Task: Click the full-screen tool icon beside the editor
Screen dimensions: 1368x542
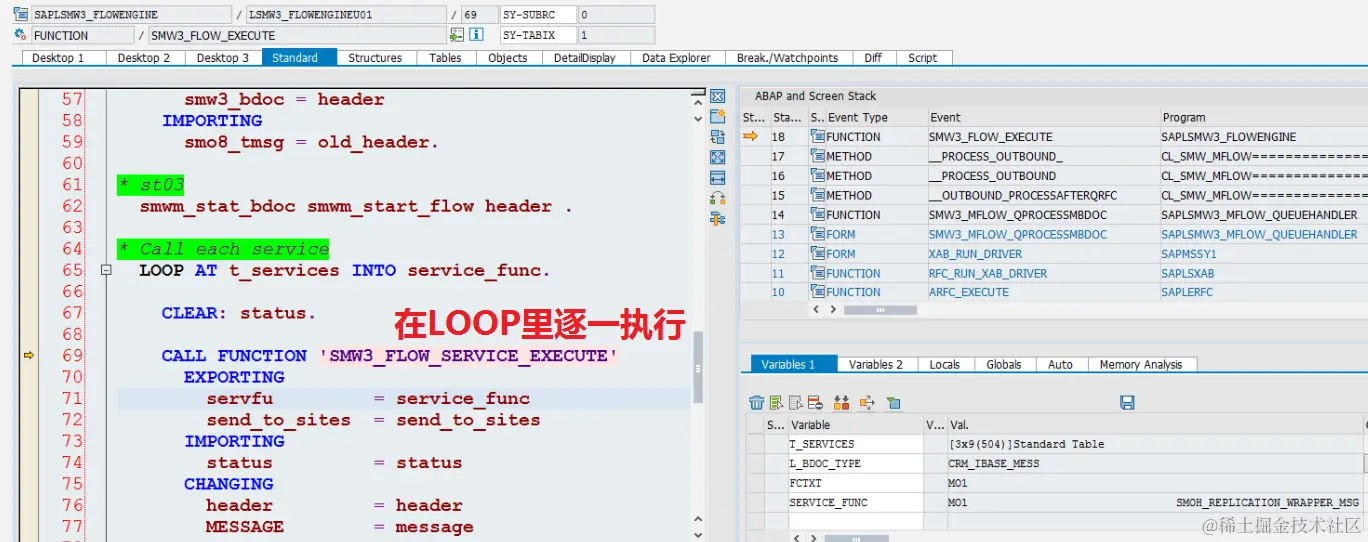Action: click(717, 158)
